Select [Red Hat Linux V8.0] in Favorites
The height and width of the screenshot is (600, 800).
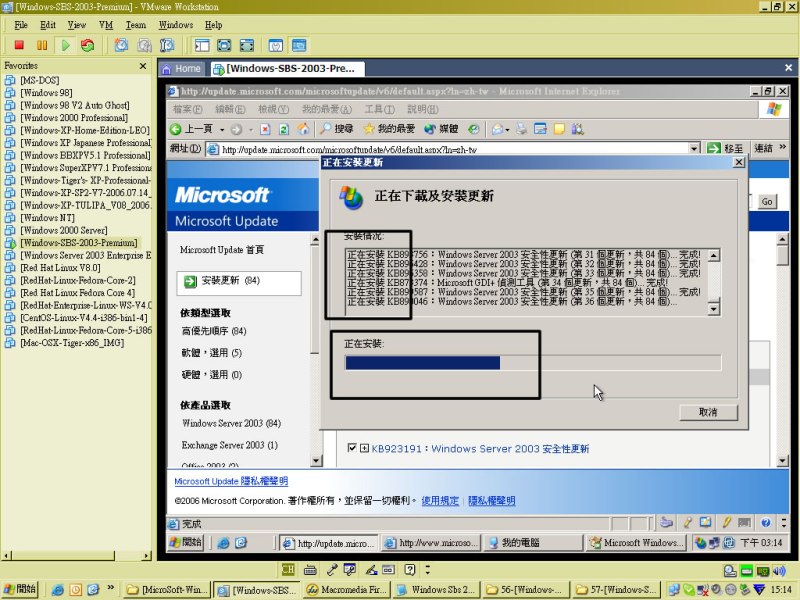[60, 268]
